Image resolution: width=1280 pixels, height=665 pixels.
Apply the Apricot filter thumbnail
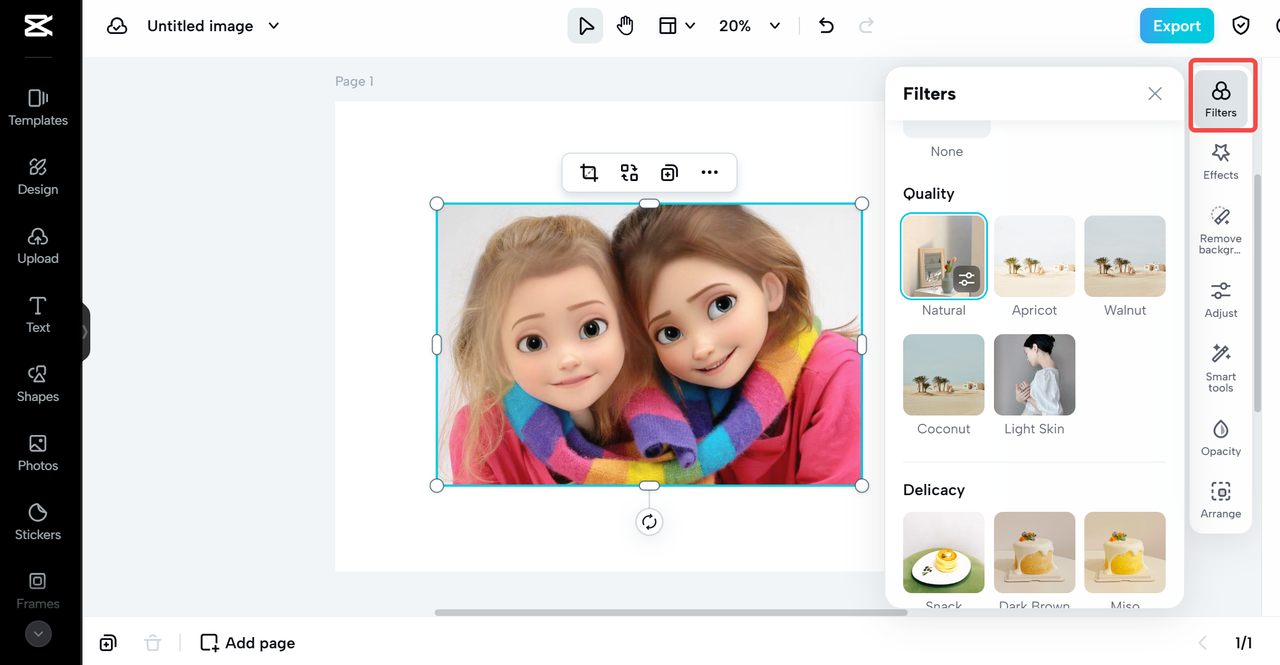click(1034, 257)
